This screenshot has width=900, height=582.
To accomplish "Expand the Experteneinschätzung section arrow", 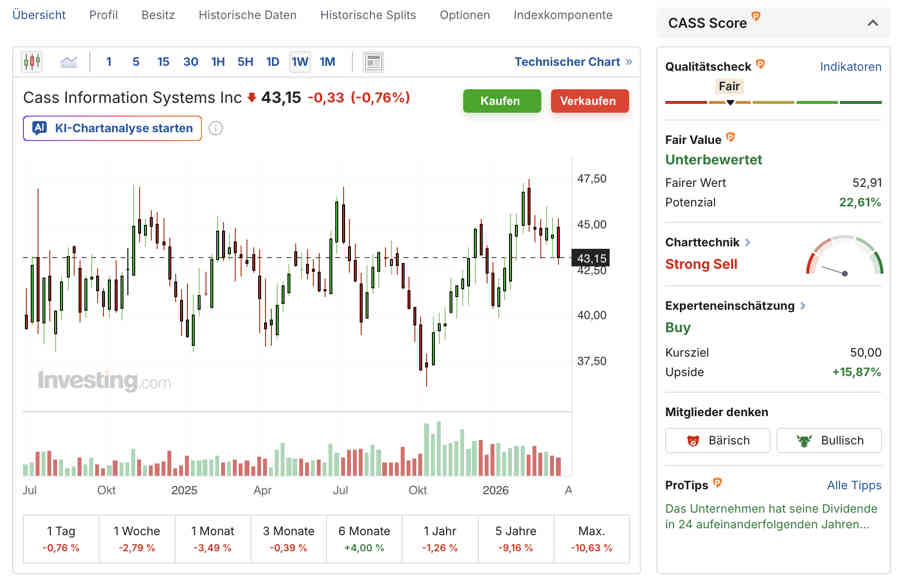I will pos(803,306).
